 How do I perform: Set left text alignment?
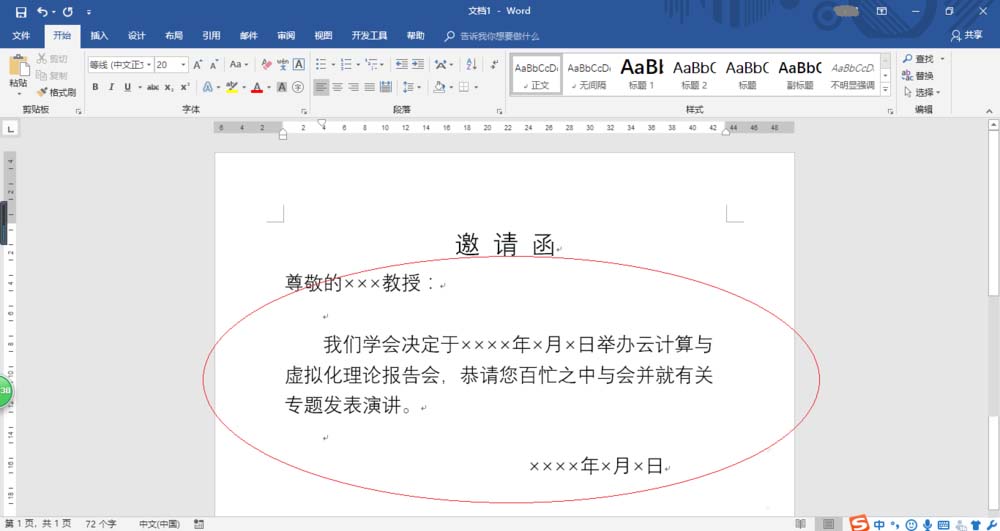[x=321, y=87]
